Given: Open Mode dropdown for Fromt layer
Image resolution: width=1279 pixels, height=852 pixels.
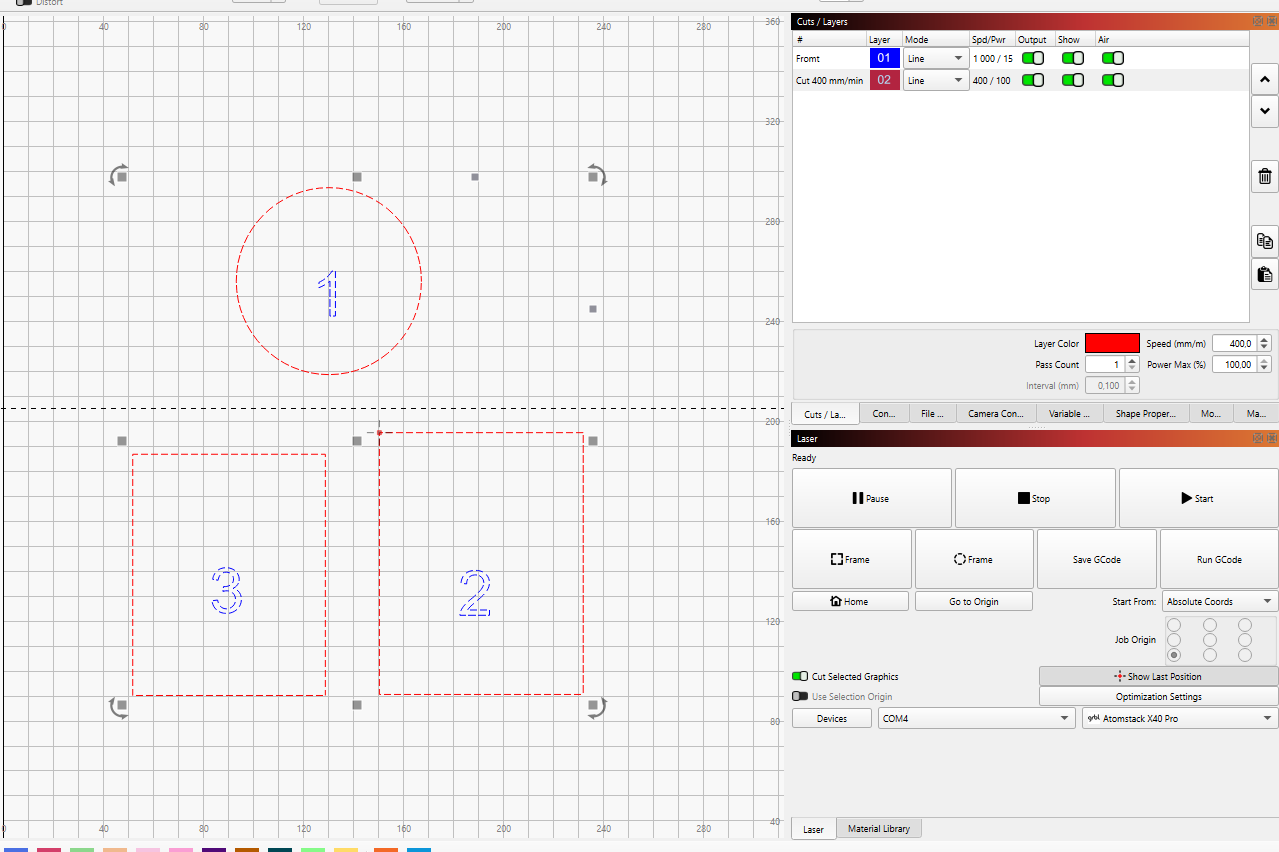Looking at the screenshot, I should click(x=936, y=59).
